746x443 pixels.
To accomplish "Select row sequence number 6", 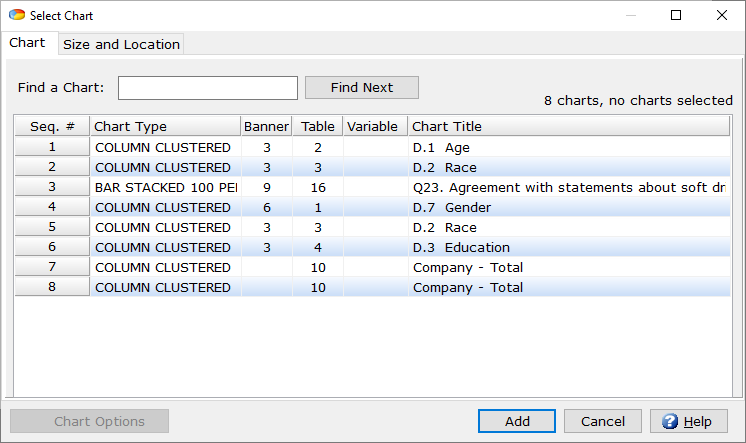I will click(x=52, y=247).
